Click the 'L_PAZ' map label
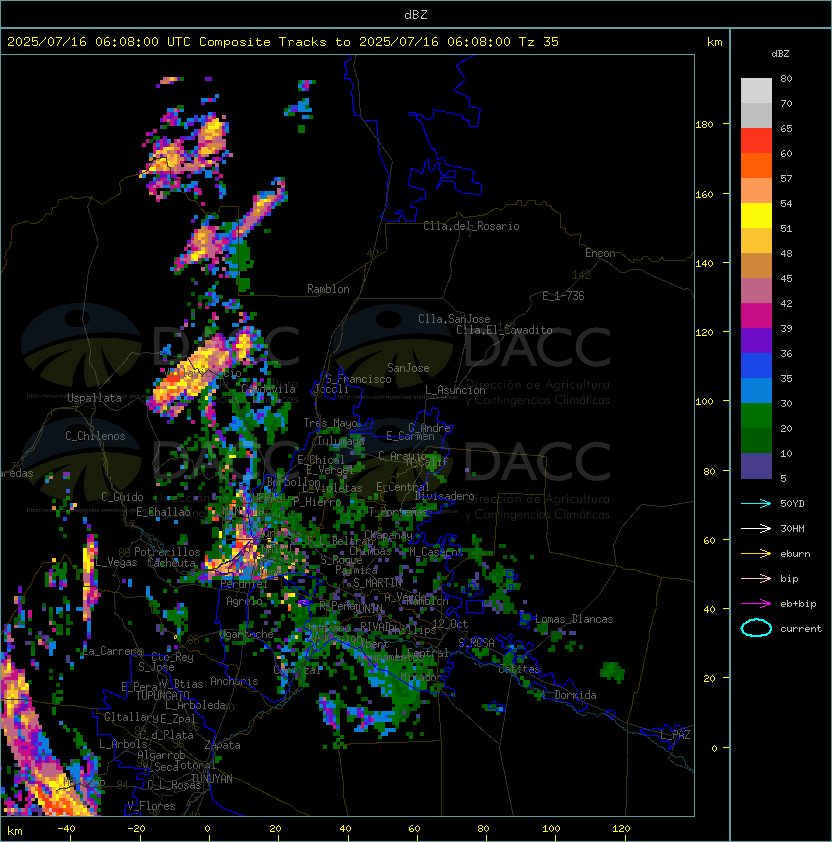Viewport: 832px width, 842px height. pos(675,735)
